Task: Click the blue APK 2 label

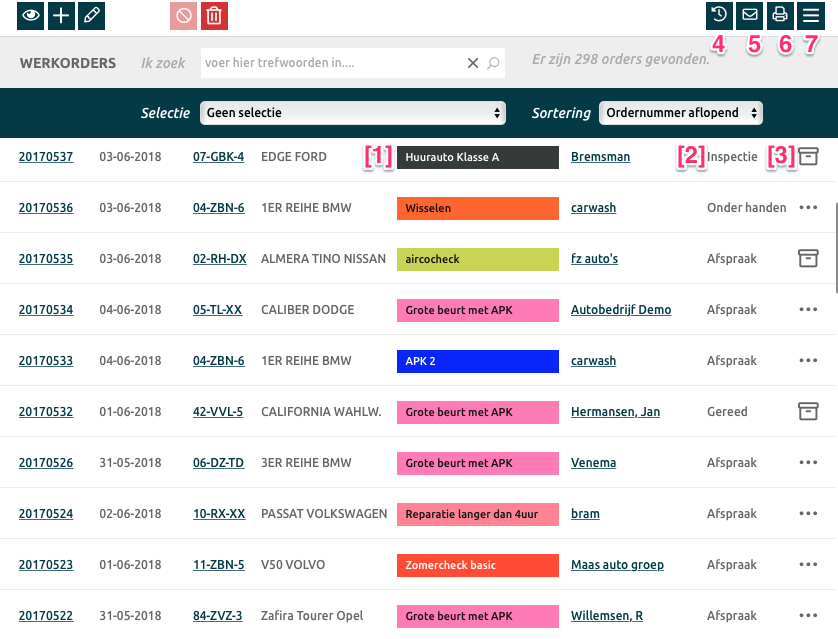Action: (x=477, y=361)
